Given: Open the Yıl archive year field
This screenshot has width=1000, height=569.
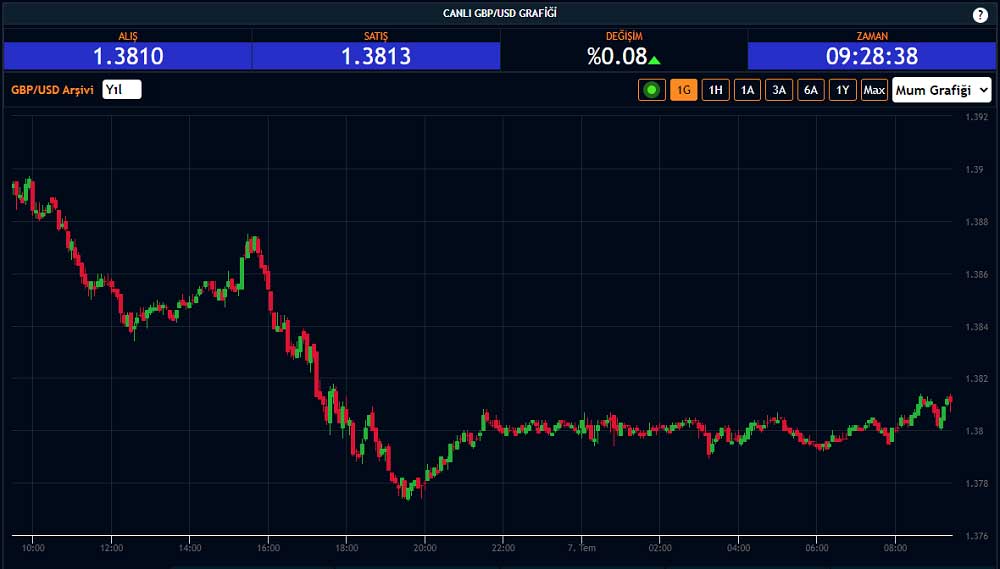Looking at the screenshot, I should (x=122, y=89).
